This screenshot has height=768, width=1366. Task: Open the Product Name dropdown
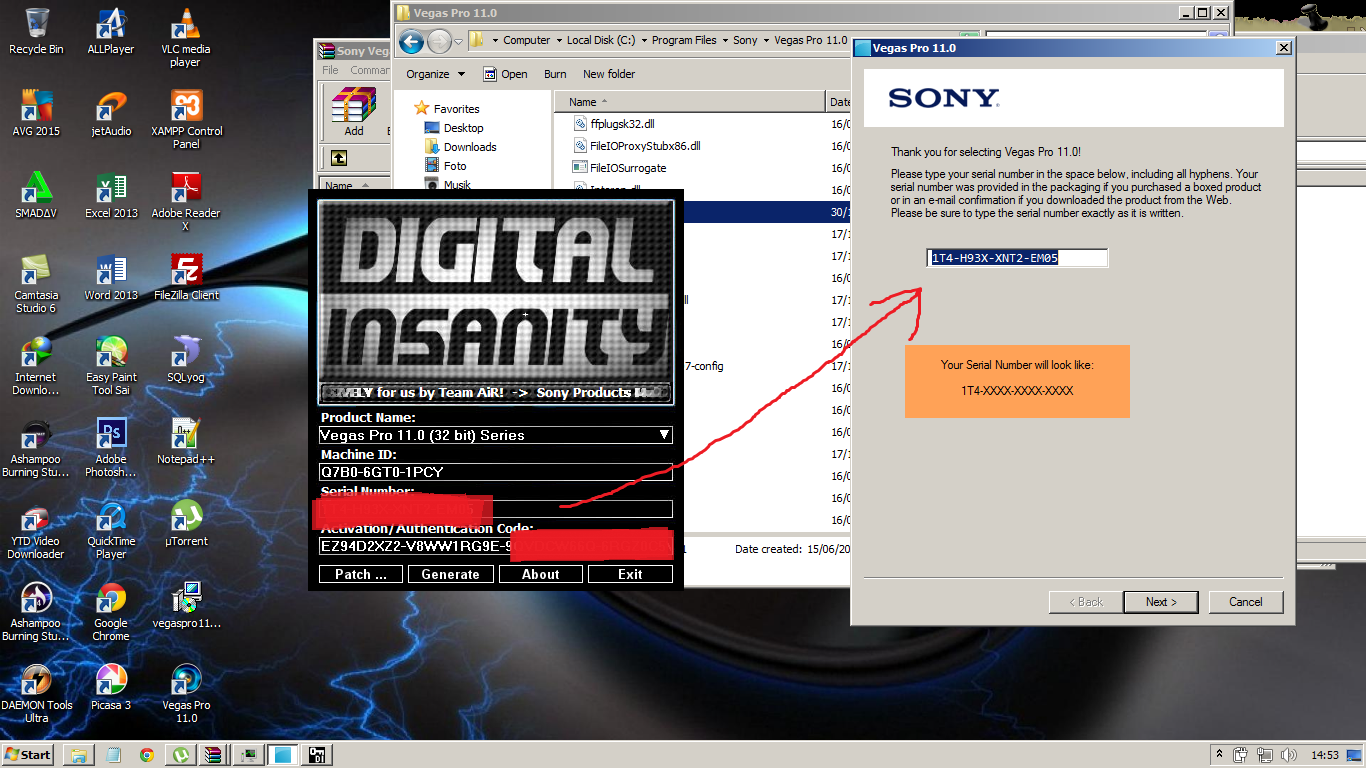664,435
